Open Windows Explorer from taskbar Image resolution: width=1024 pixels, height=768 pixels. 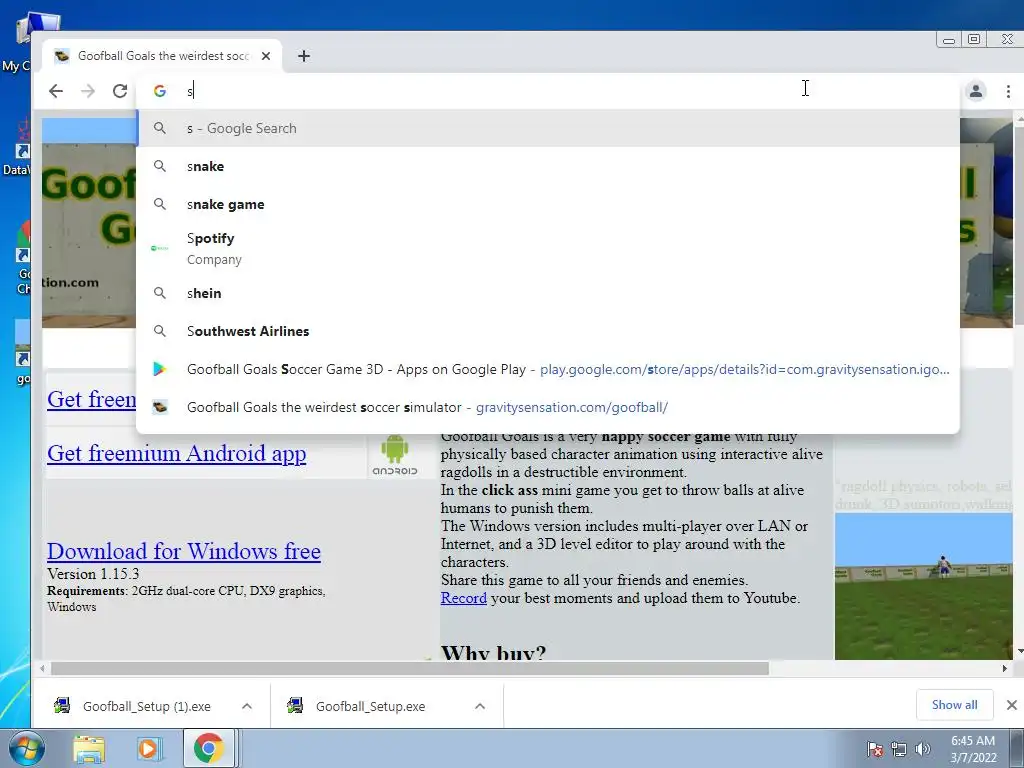coord(88,749)
